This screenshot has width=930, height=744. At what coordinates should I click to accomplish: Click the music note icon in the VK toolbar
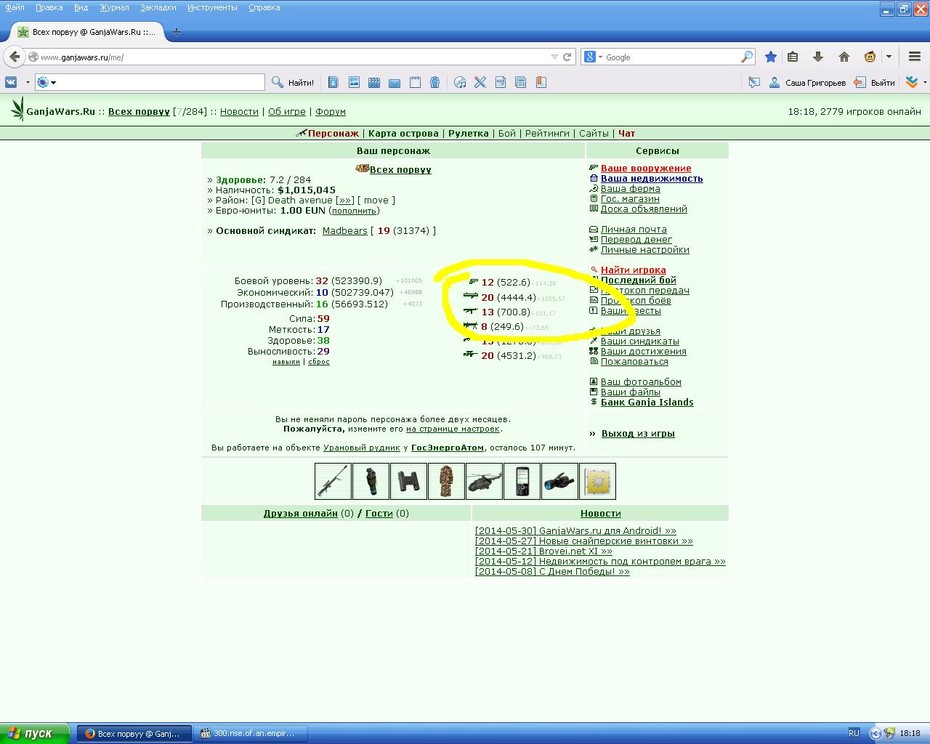coord(460,82)
